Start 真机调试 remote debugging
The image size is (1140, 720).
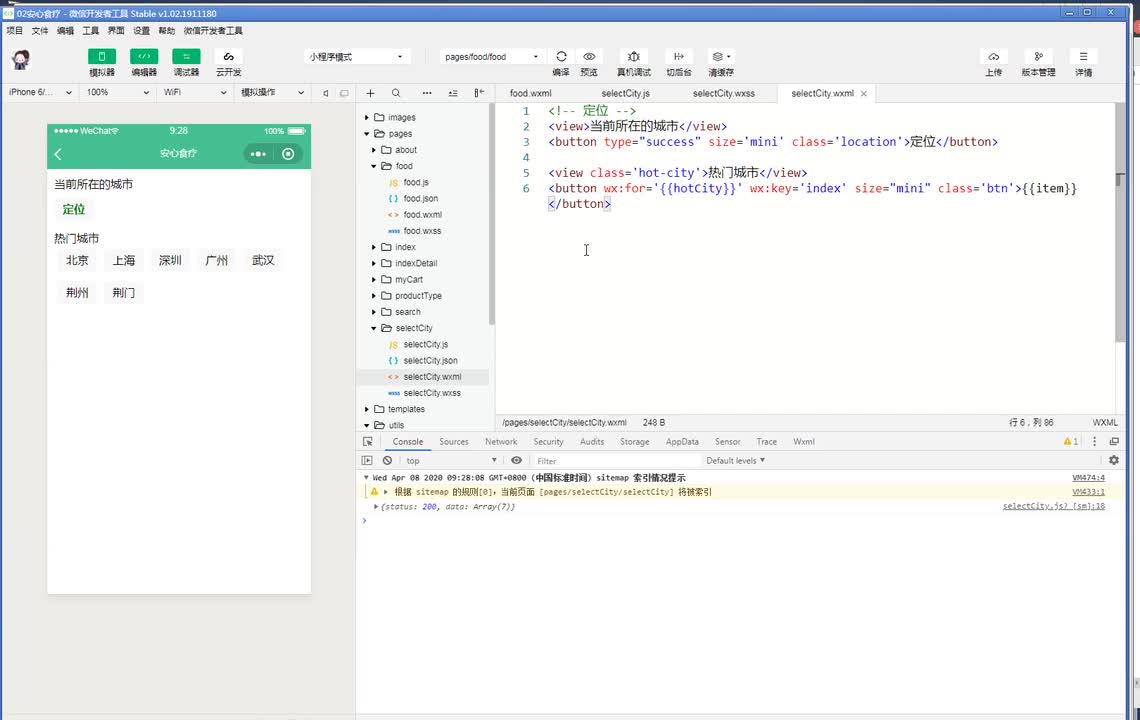633,57
